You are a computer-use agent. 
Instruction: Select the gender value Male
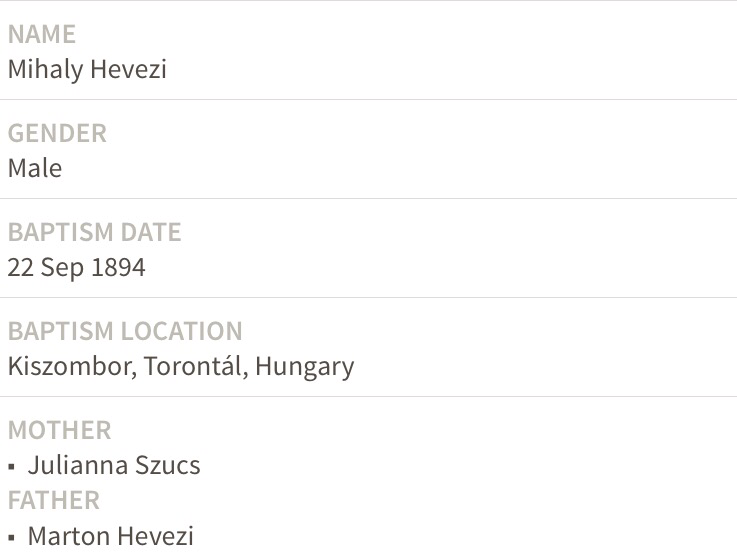[x=35, y=169]
